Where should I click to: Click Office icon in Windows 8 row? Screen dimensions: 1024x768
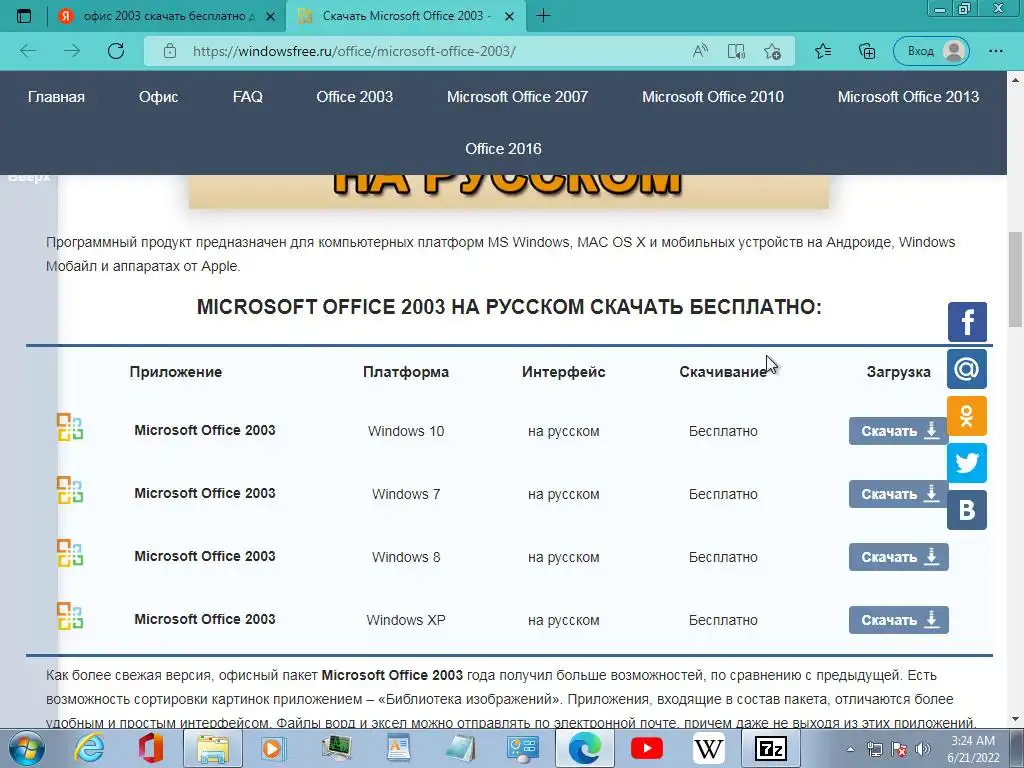(x=70, y=552)
